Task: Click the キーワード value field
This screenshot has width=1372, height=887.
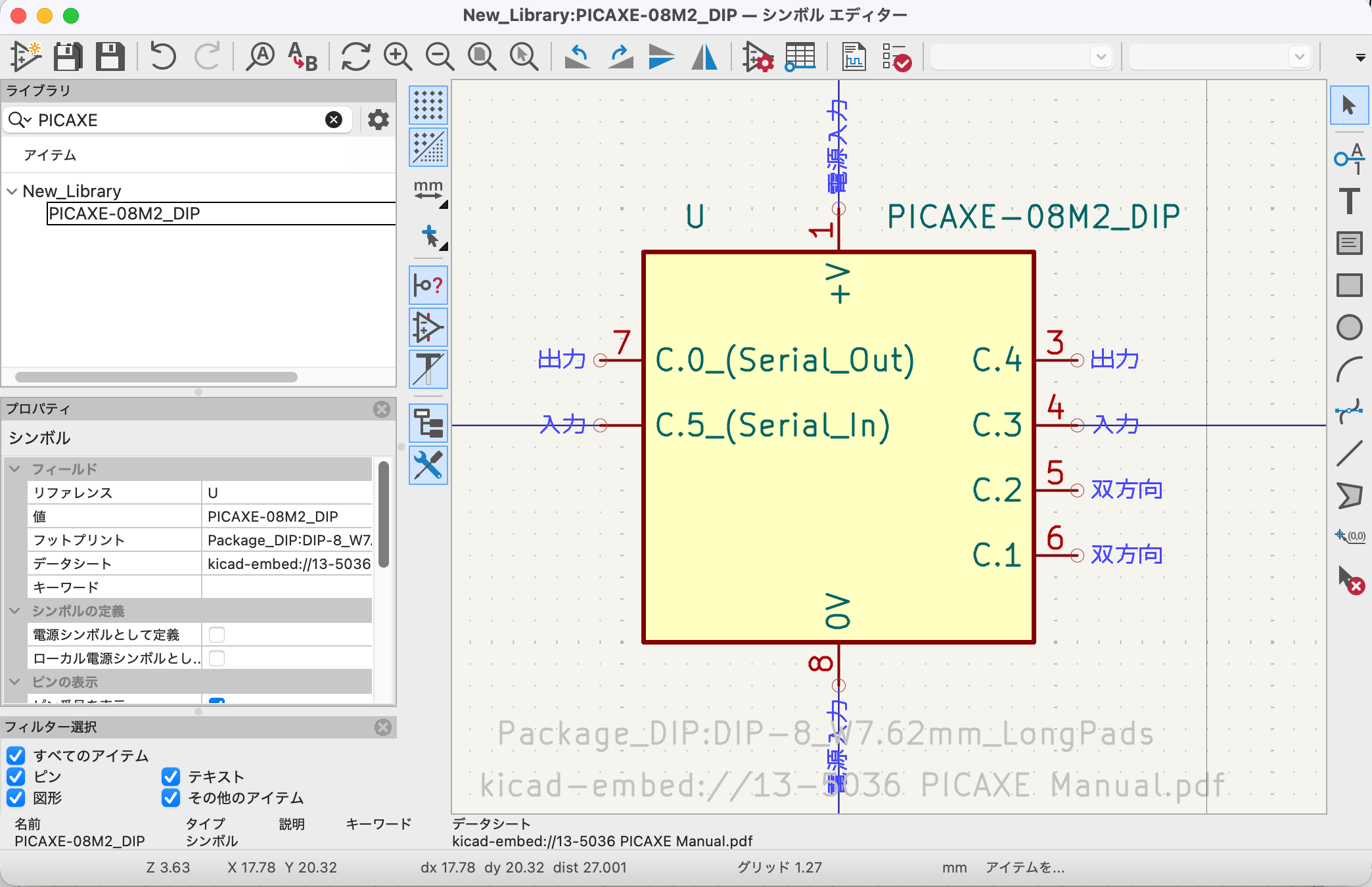Action: (286, 587)
